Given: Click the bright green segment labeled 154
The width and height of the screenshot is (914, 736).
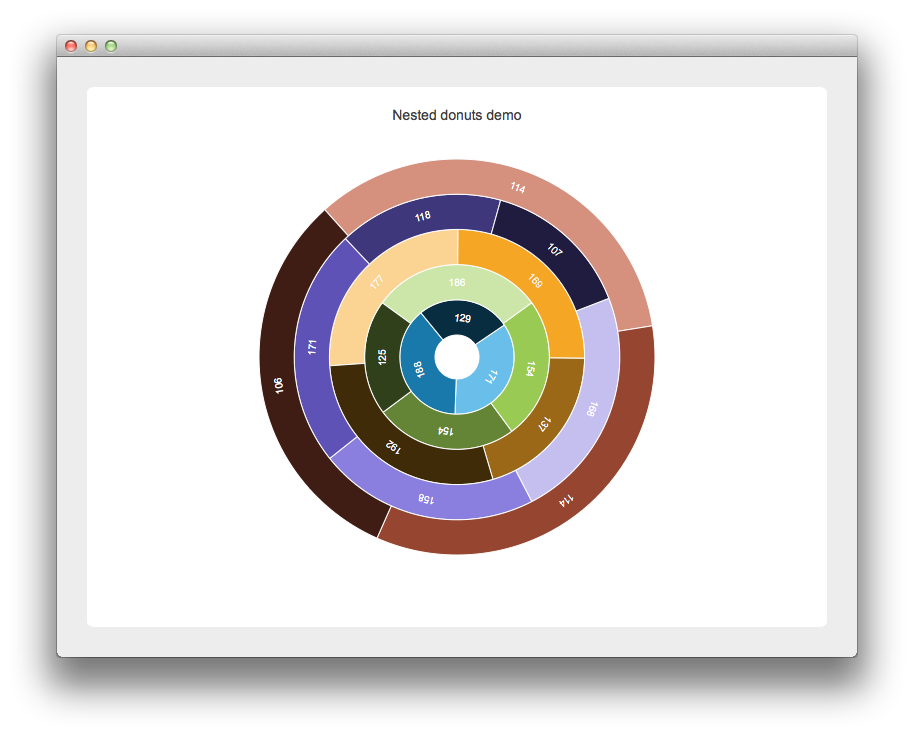Looking at the screenshot, I should (530, 367).
